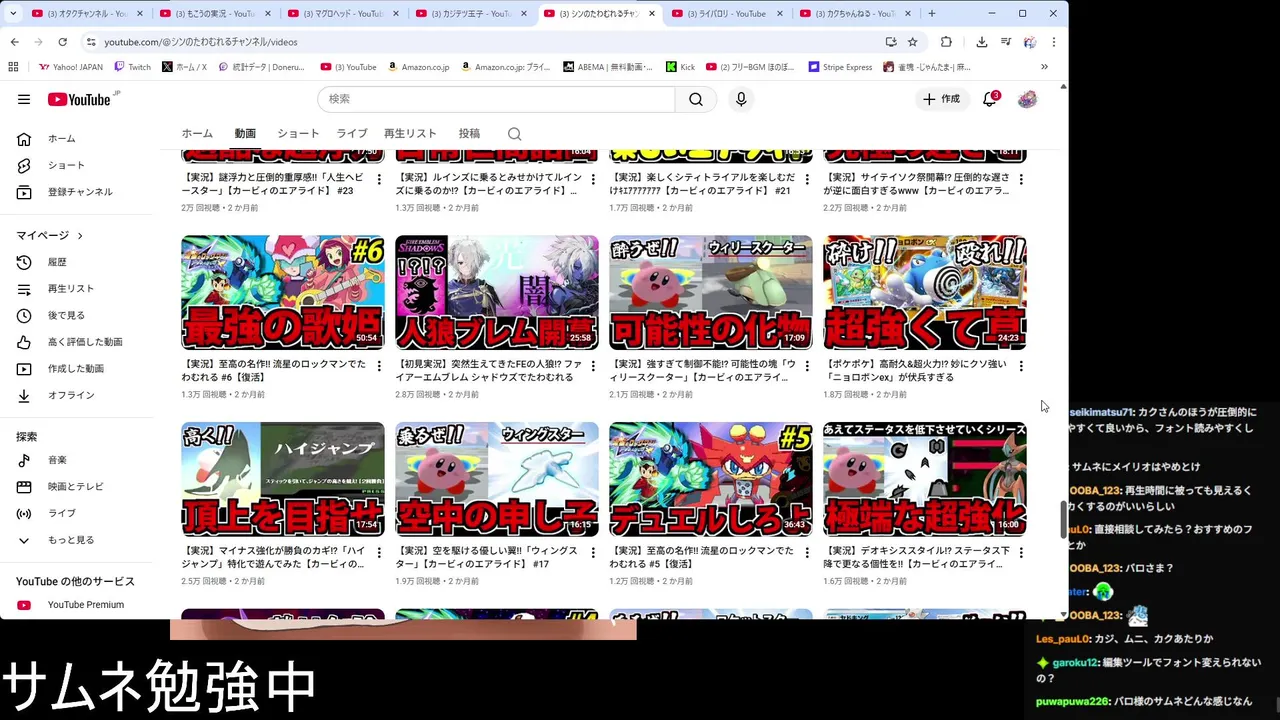The image size is (1280, 720).
Task: Show more bookmarks with the chevron
Action: [x=1044, y=67]
